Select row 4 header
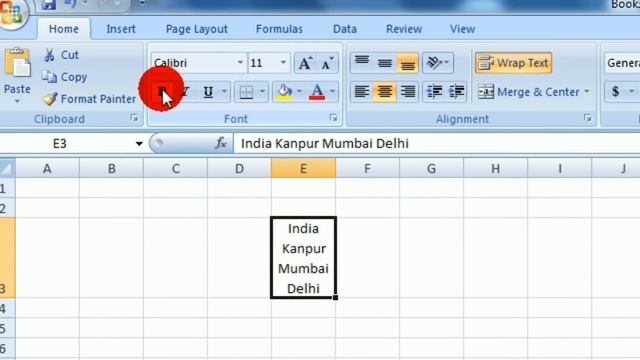This screenshot has width=640, height=360. click(x=7, y=308)
